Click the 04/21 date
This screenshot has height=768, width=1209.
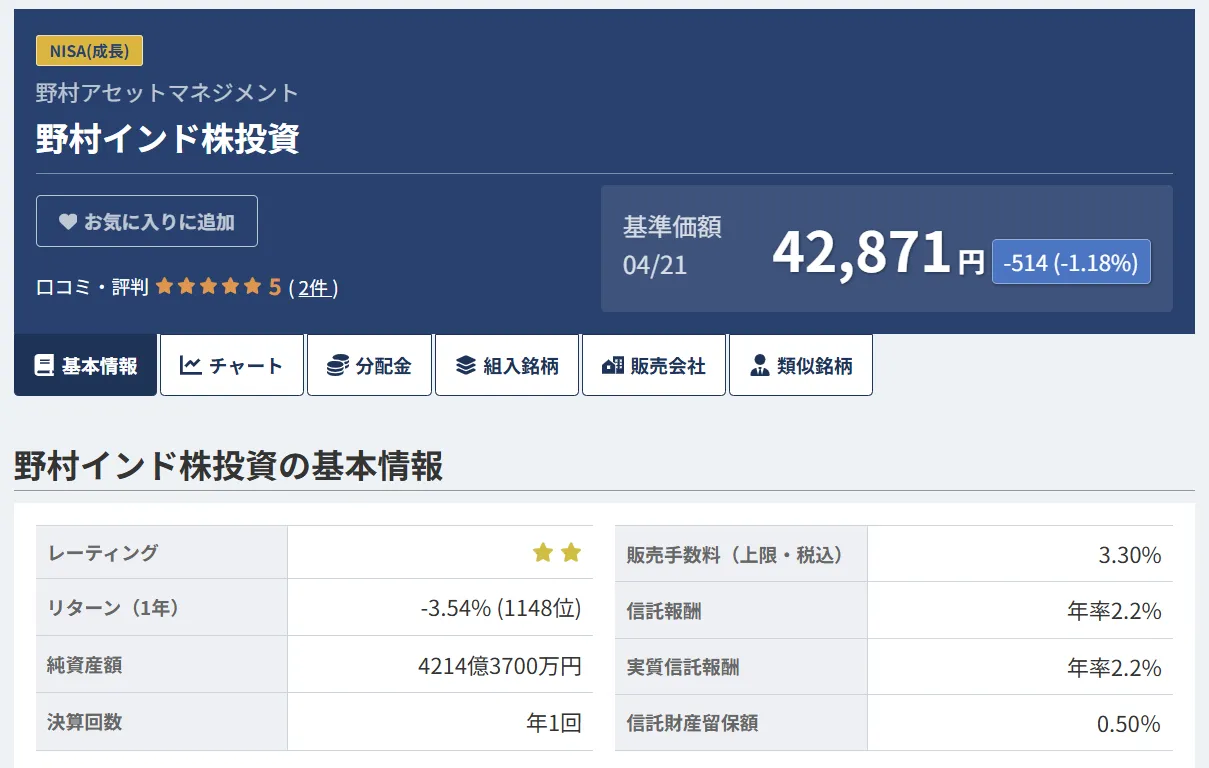coord(655,266)
